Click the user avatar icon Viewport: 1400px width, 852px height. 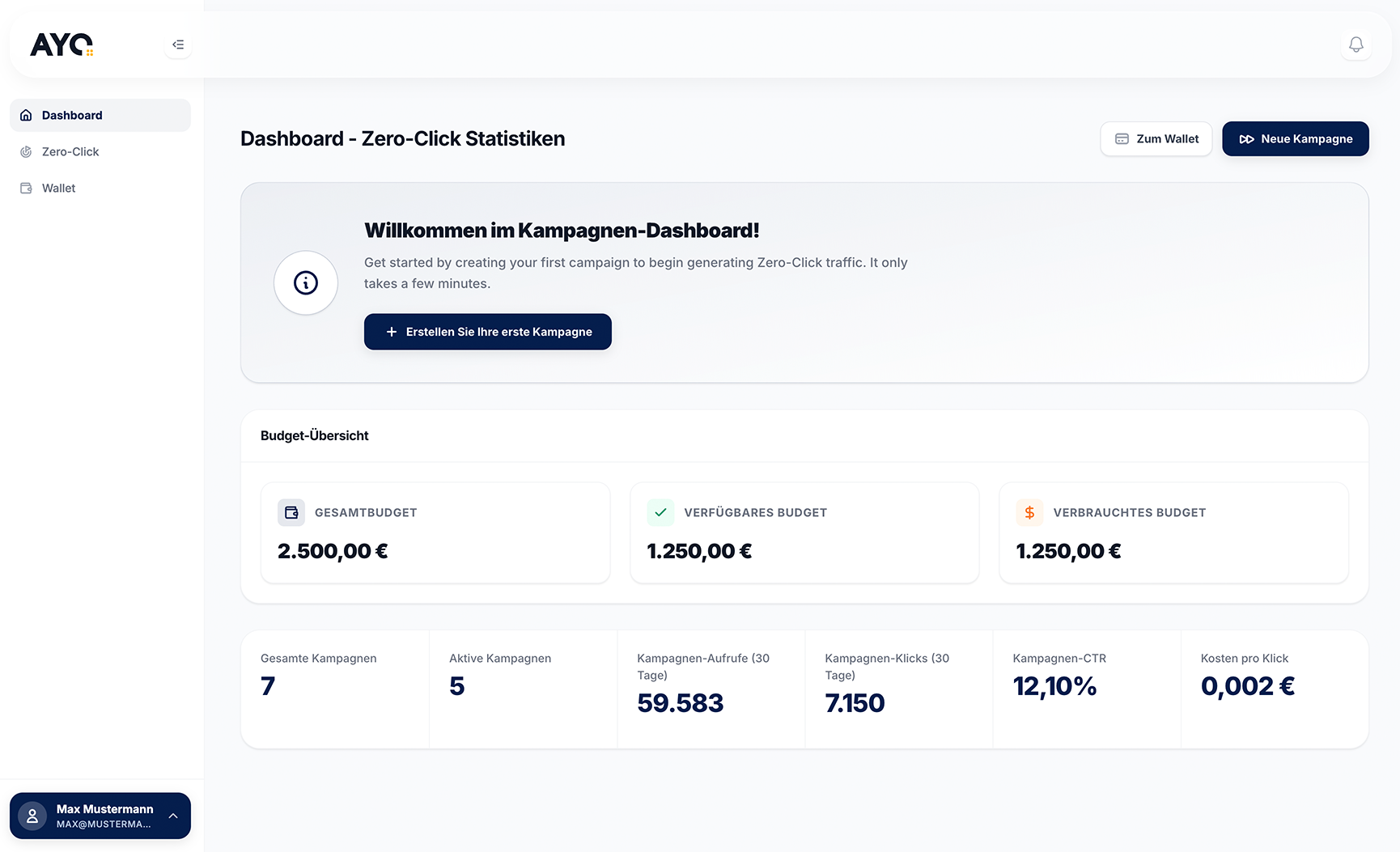32,816
